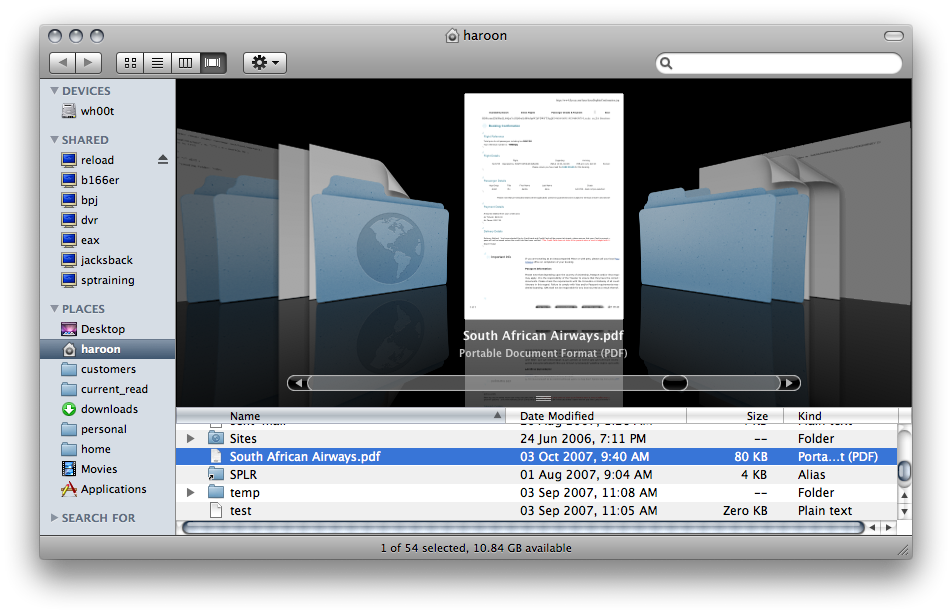Select Cover Flow view button
Image resolution: width=952 pixels, height=614 pixels.
pos(212,63)
